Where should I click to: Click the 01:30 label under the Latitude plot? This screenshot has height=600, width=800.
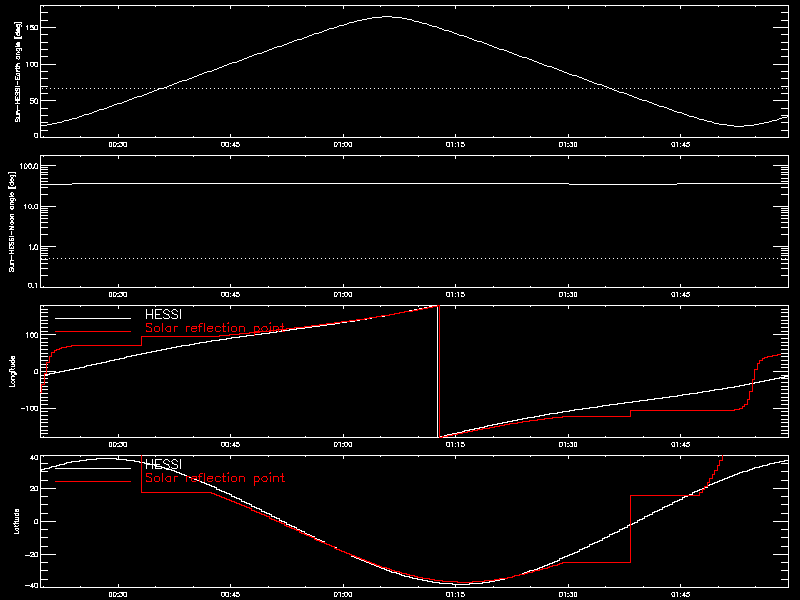(x=568, y=595)
